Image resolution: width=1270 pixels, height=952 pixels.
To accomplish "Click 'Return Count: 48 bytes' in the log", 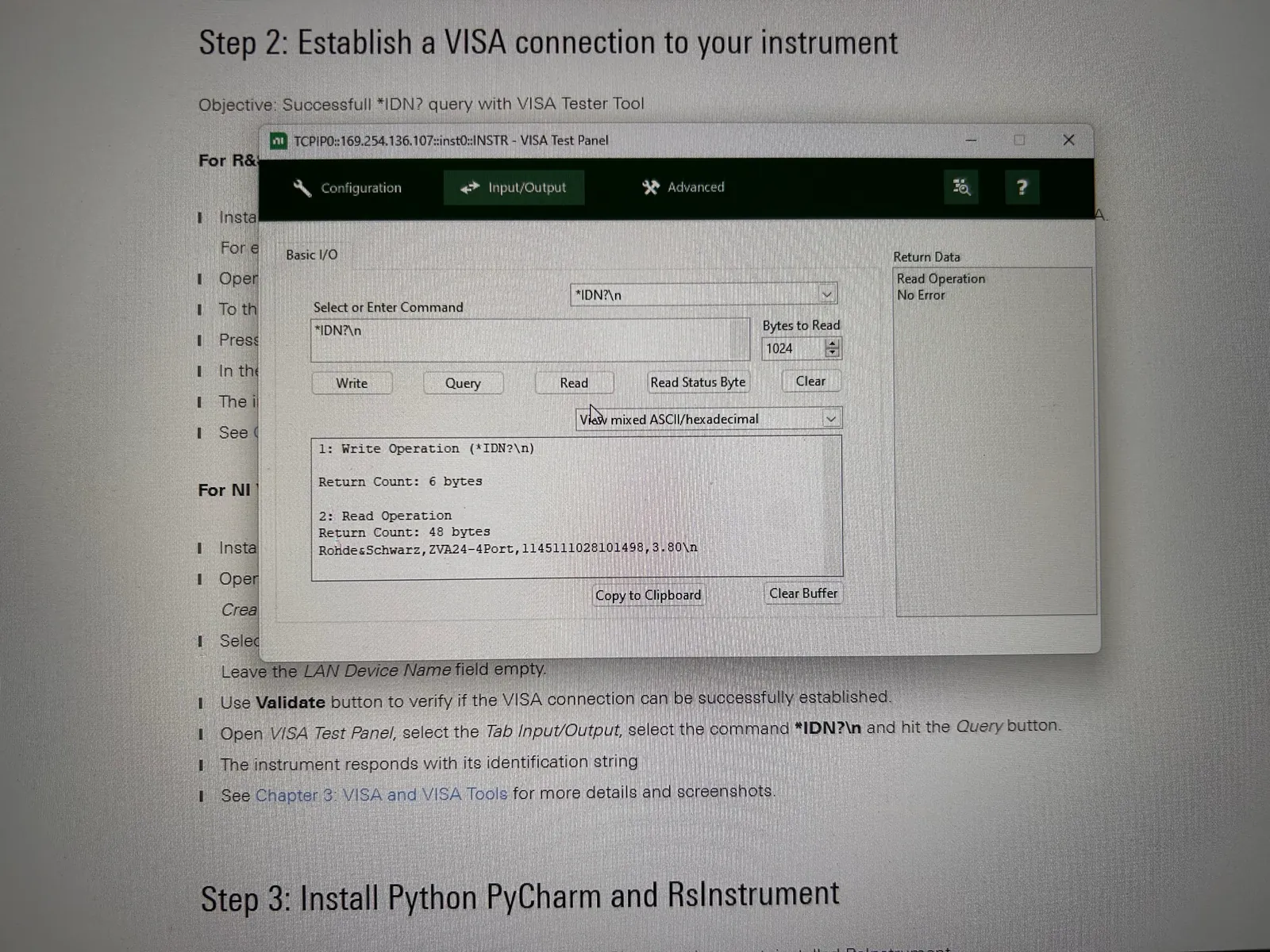I will (x=404, y=532).
